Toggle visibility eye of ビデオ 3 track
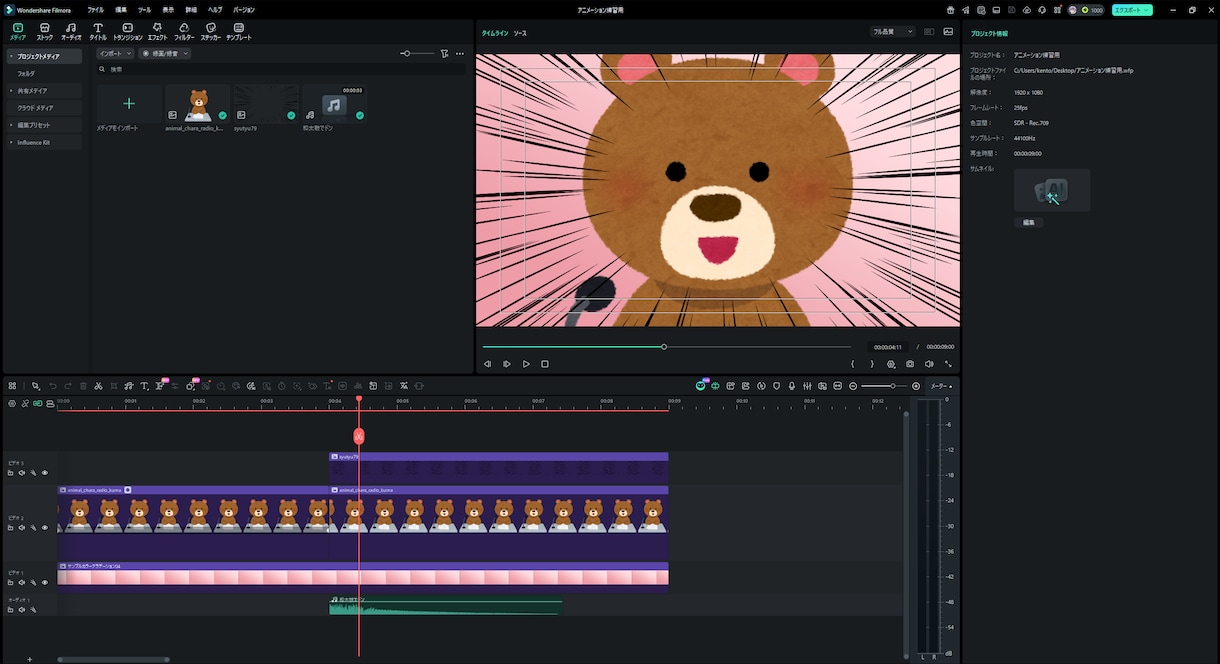Image resolution: width=1220 pixels, height=664 pixels. click(x=44, y=473)
